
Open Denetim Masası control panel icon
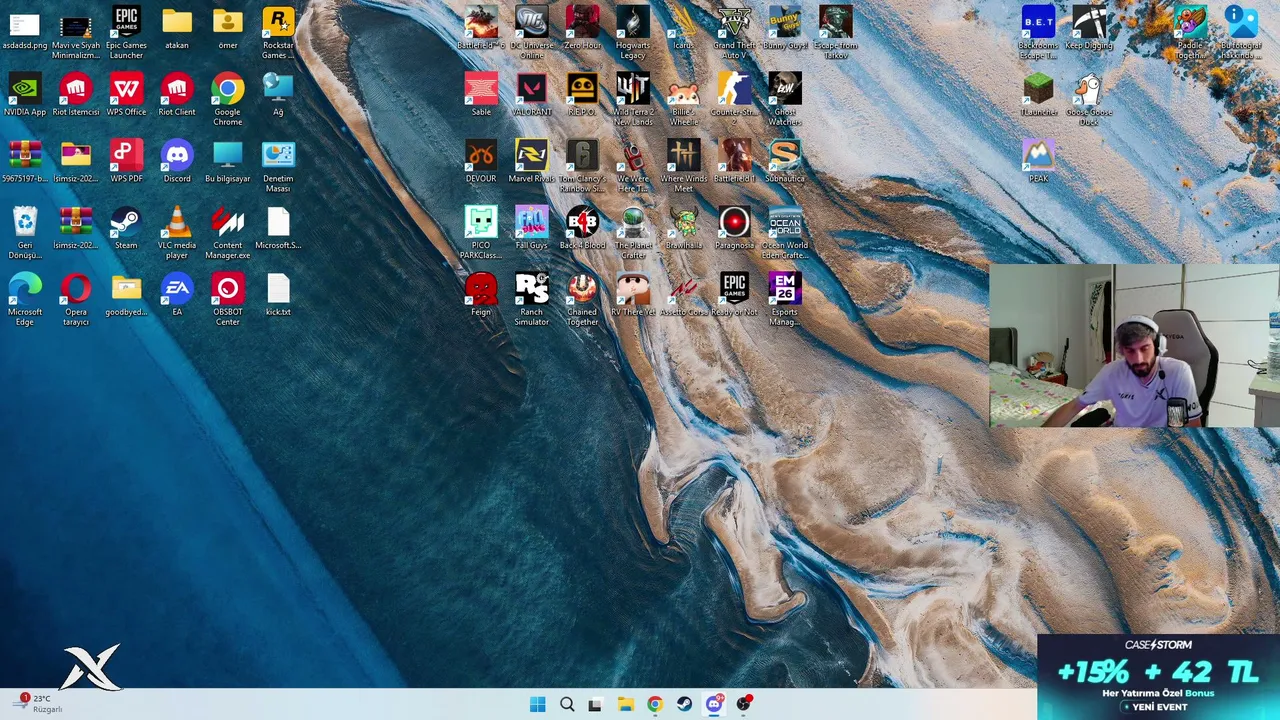pos(278,167)
